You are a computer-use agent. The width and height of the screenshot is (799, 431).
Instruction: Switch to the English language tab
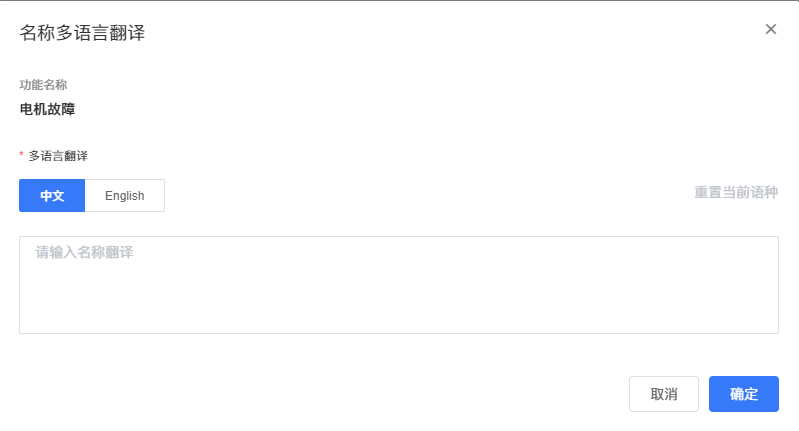point(125,196)
